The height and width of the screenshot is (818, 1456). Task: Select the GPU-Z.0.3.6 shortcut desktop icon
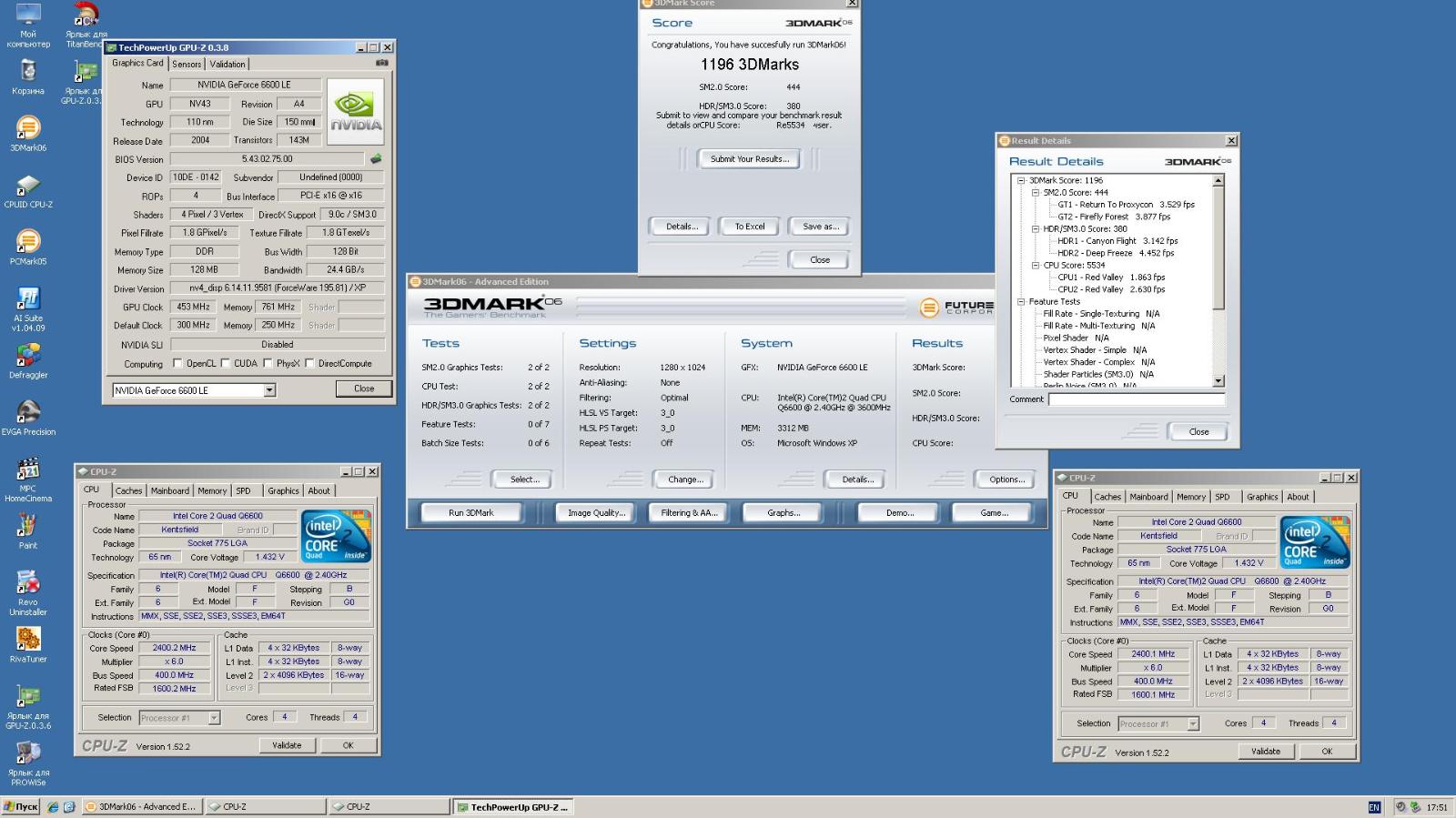click(x=28, y=707)
